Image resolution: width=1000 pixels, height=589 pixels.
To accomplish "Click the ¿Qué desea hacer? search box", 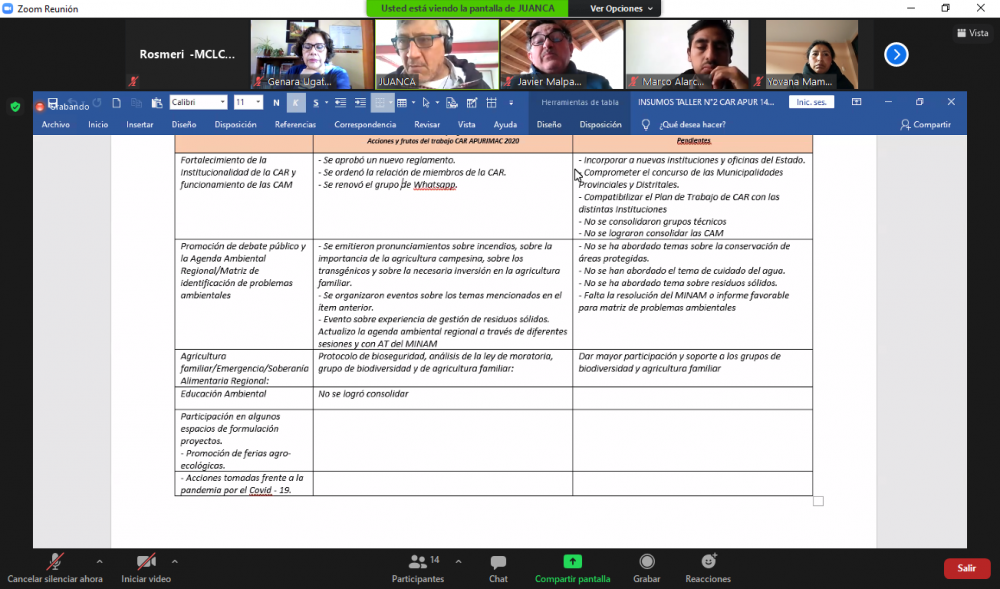I will 692,125.
